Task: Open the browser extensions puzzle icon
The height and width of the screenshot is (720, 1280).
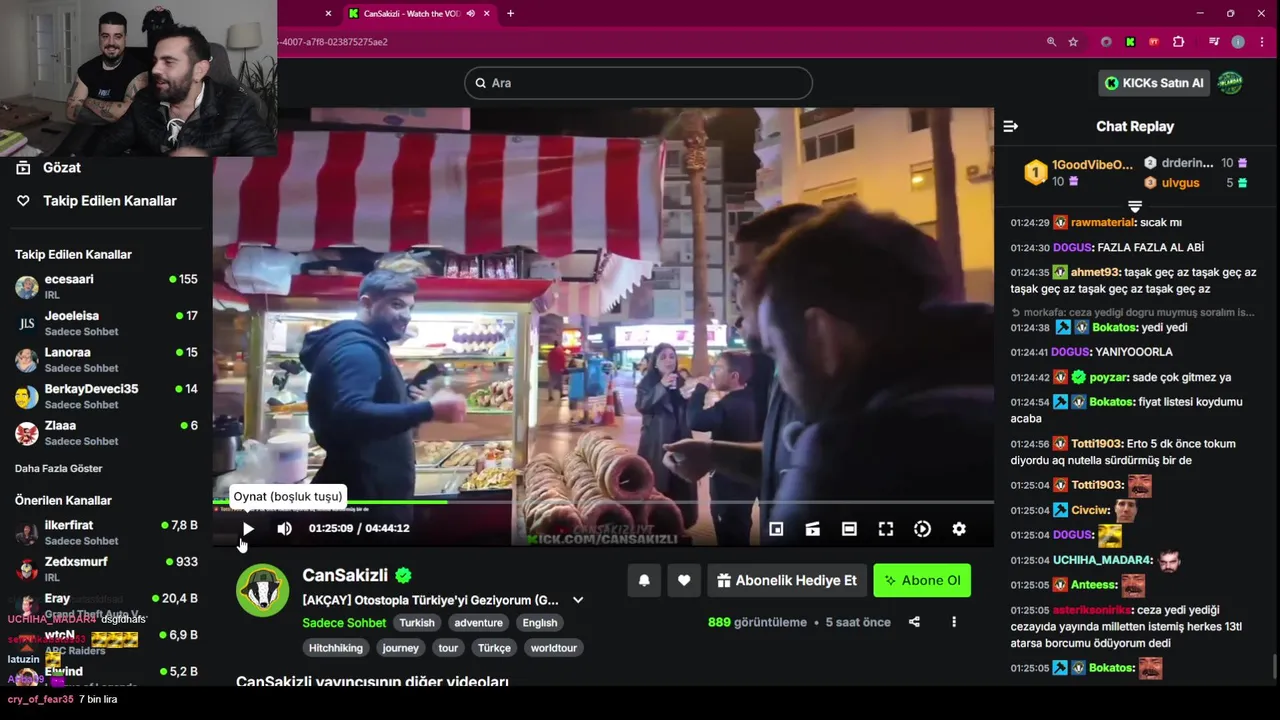Action: click(x=1178, y=42)
